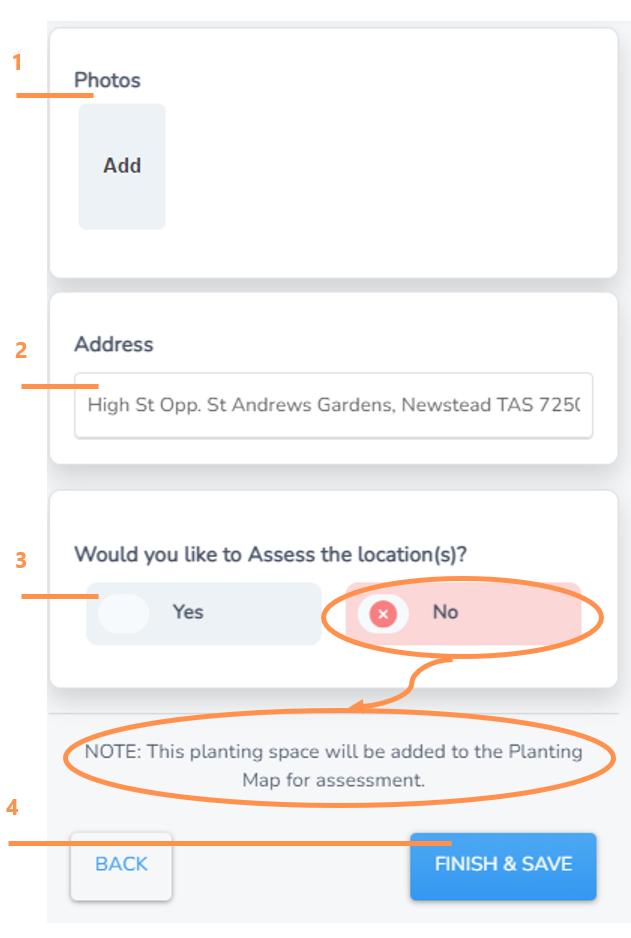Click the Add photo tile
The image size is (631, 938).
122,166
